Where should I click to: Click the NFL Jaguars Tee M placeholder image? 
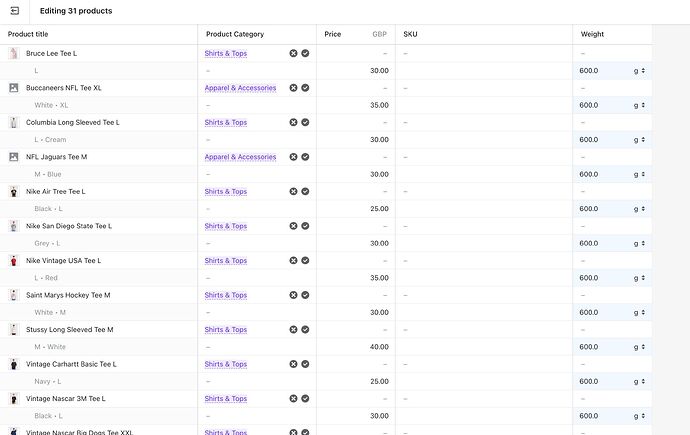[x=14, y=157]
